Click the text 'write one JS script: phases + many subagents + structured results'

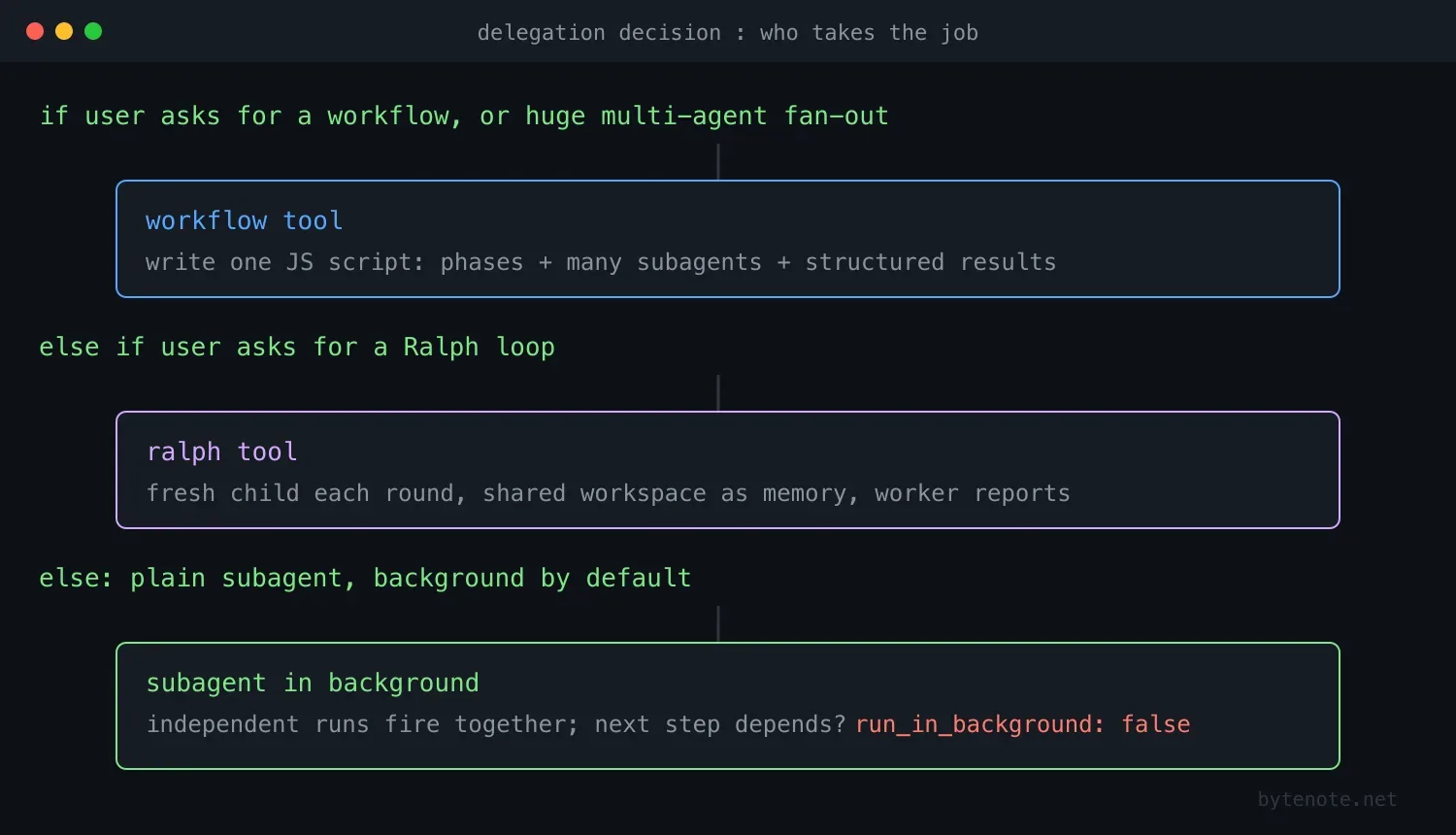click(601, 262)
